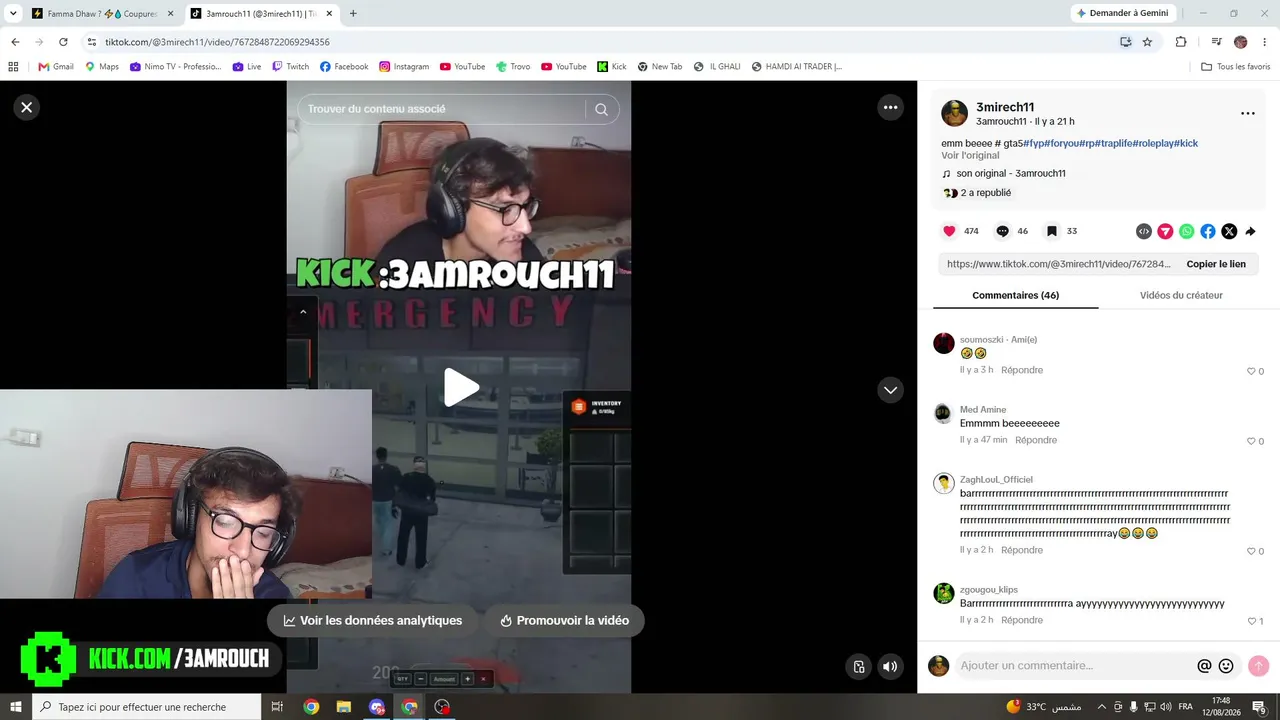Like the video with the heart icon
The height and width of the screenshot is (720, 1280).
click(949, 231)
